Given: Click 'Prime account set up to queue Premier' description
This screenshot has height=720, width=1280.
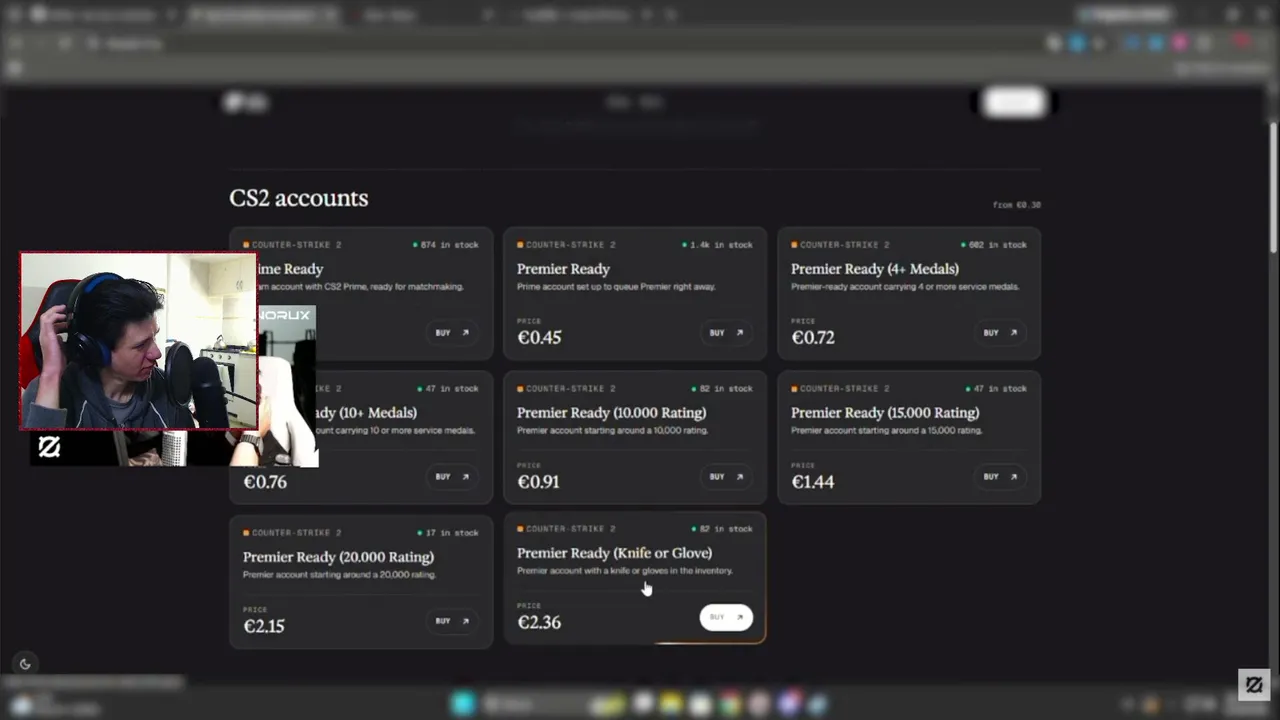Looking at the screenshot, I should 616,287.
